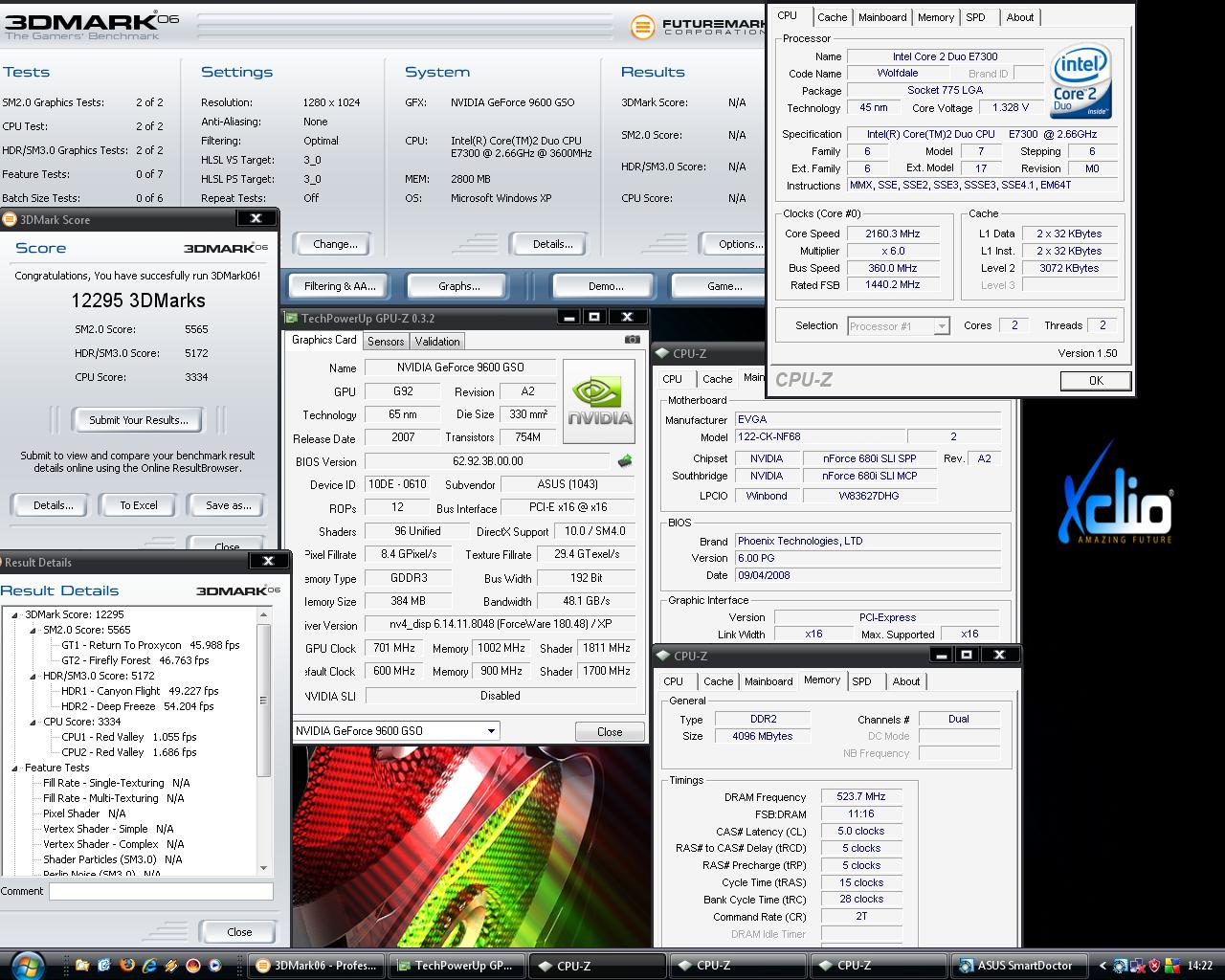Click OK in the CPU-Z window
The width and height of the screenshot is (1225, 980).
[1096, 381]
